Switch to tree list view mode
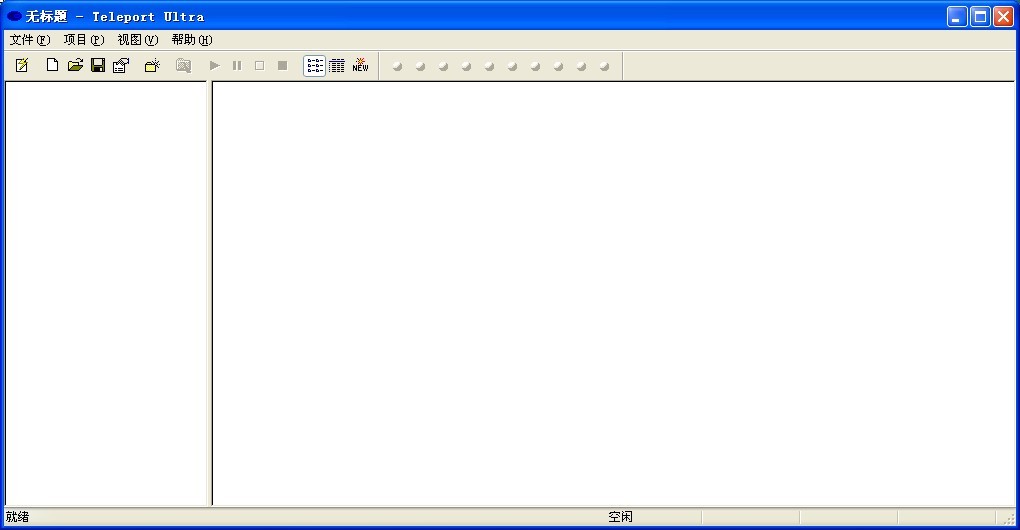This screenshot has width=1020, height=530. coord(314,66)
